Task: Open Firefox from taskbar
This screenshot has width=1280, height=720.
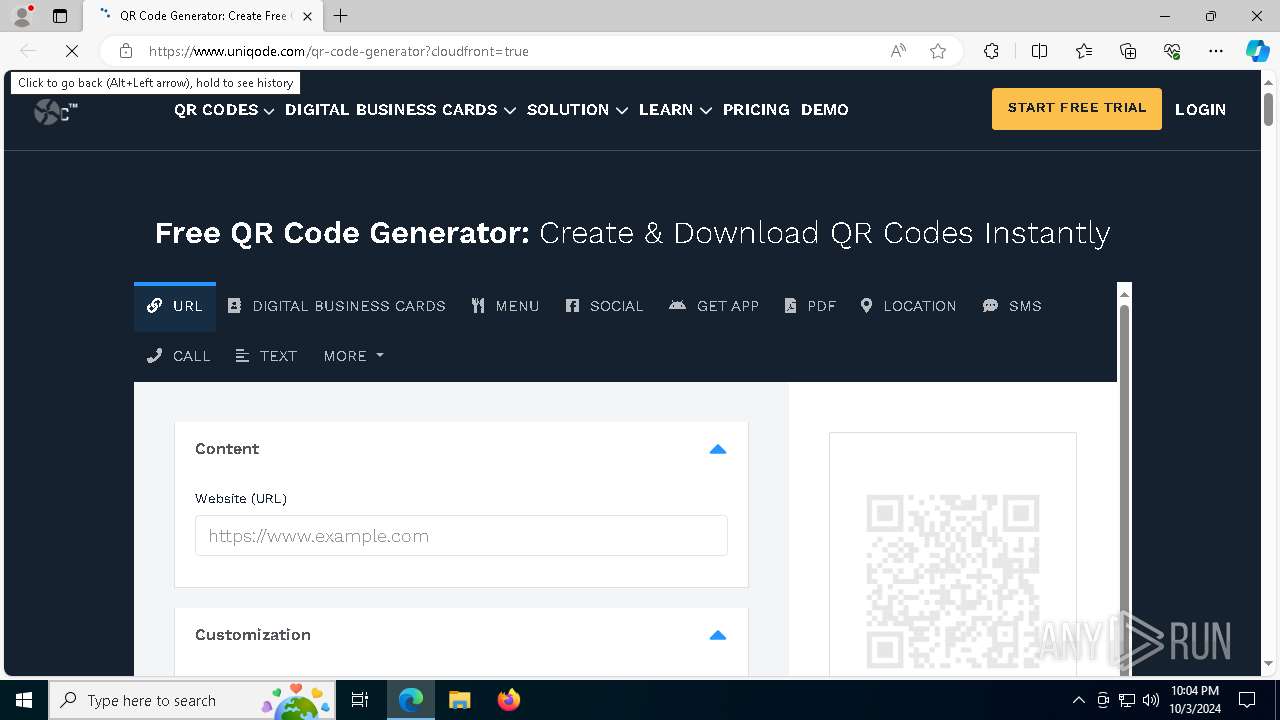Action: tap(508, 700)
